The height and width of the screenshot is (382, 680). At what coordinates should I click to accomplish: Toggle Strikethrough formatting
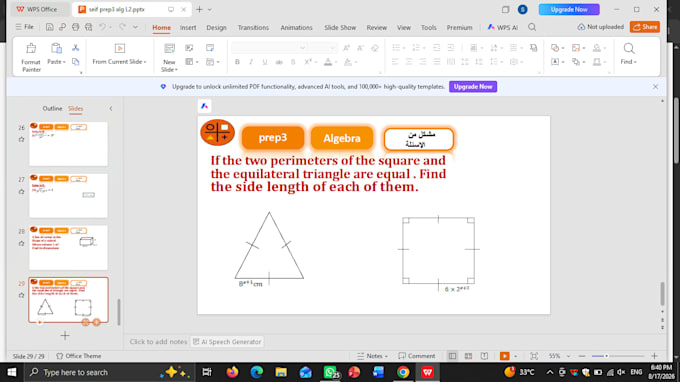(x=279, y=62)
